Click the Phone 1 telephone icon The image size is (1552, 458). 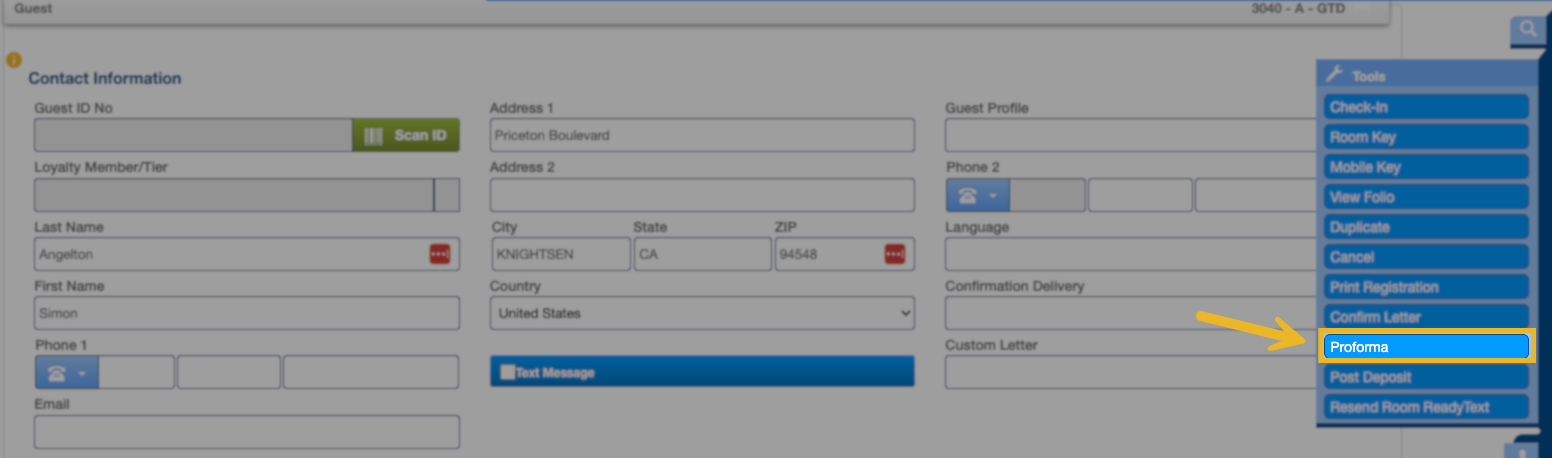tap(57, 373)
